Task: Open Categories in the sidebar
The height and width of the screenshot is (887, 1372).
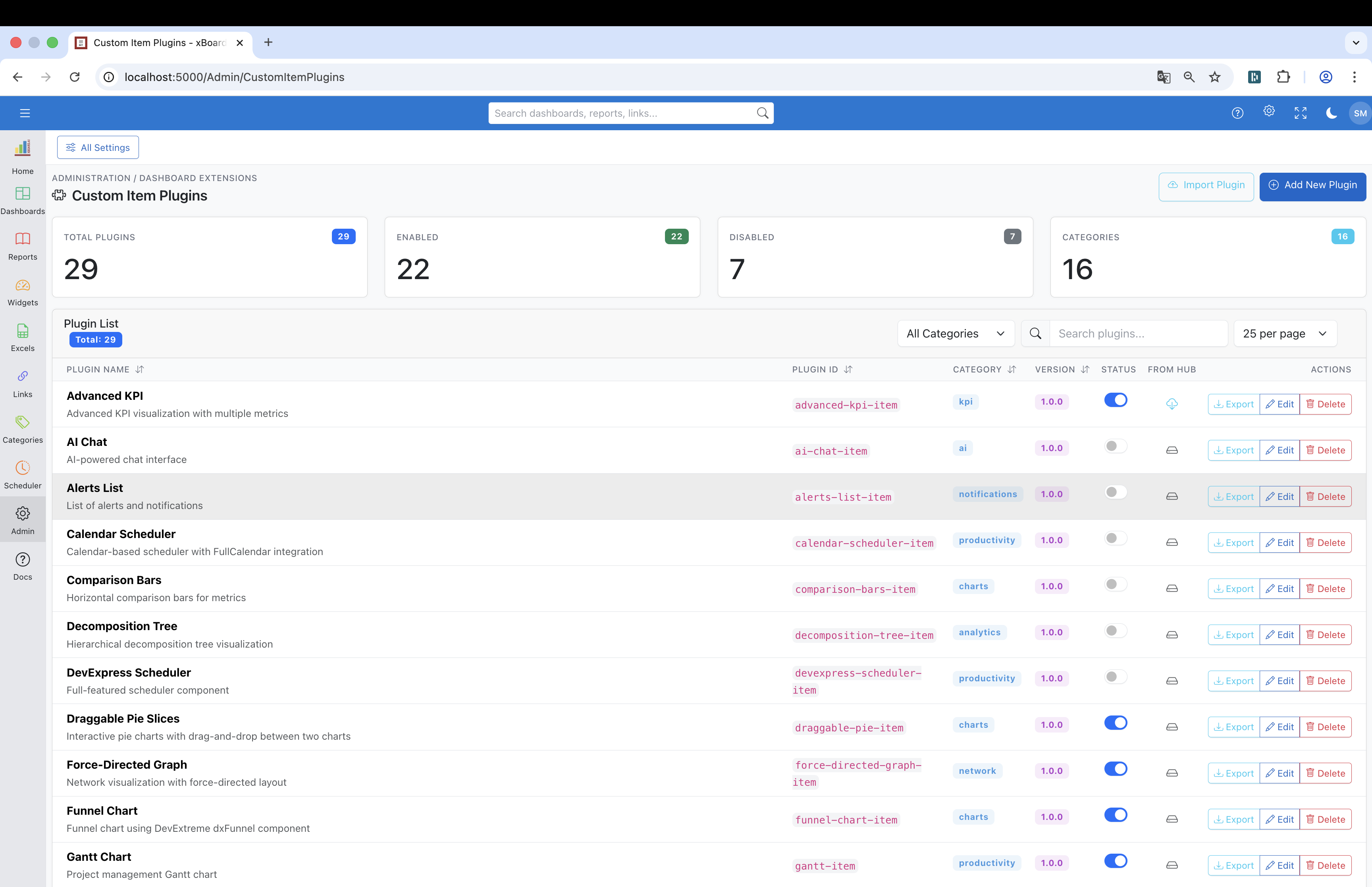Action: (23, 429)
